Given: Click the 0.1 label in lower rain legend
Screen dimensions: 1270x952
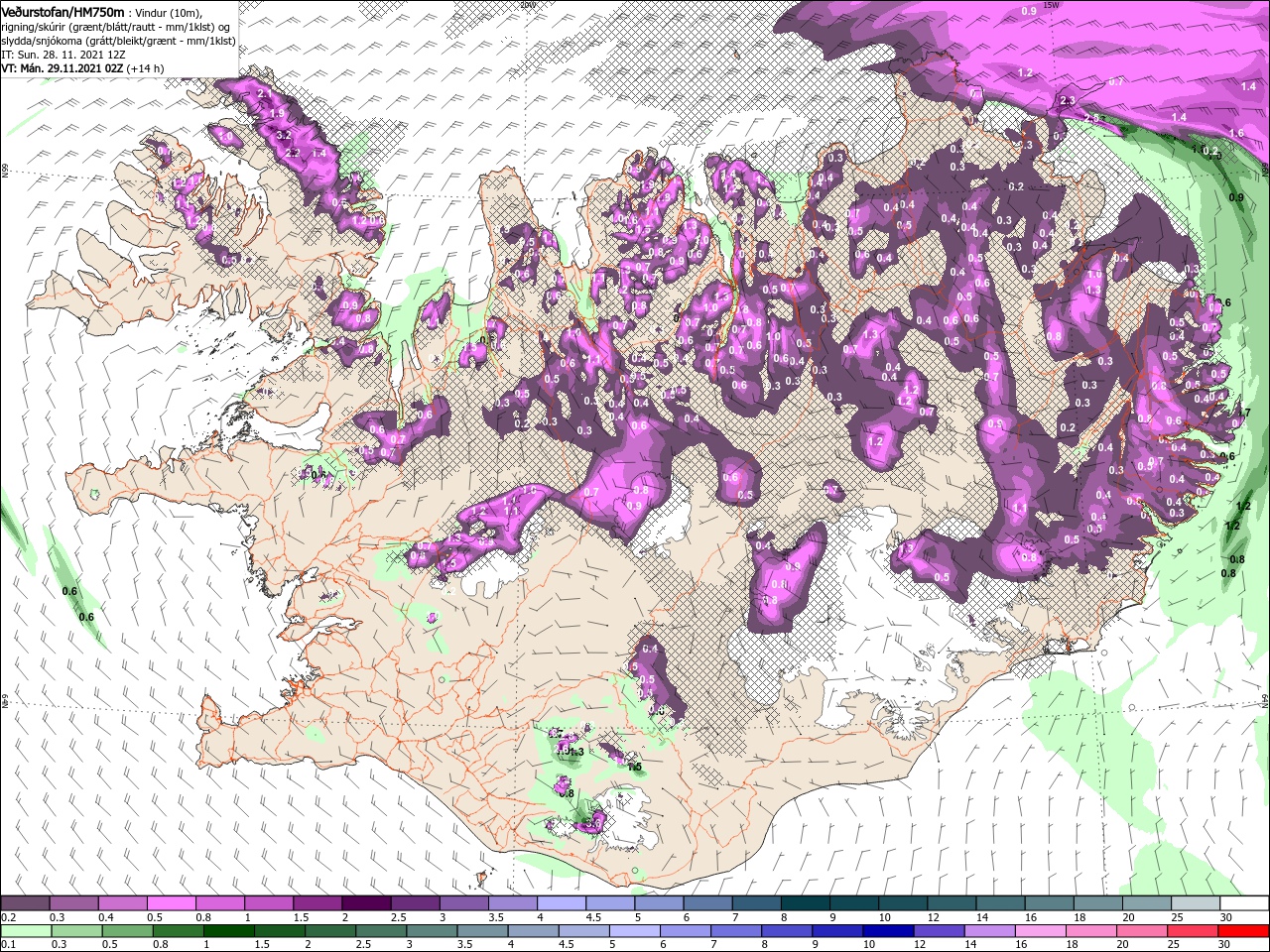Looking at the screenshot, I should pos(8,945).
